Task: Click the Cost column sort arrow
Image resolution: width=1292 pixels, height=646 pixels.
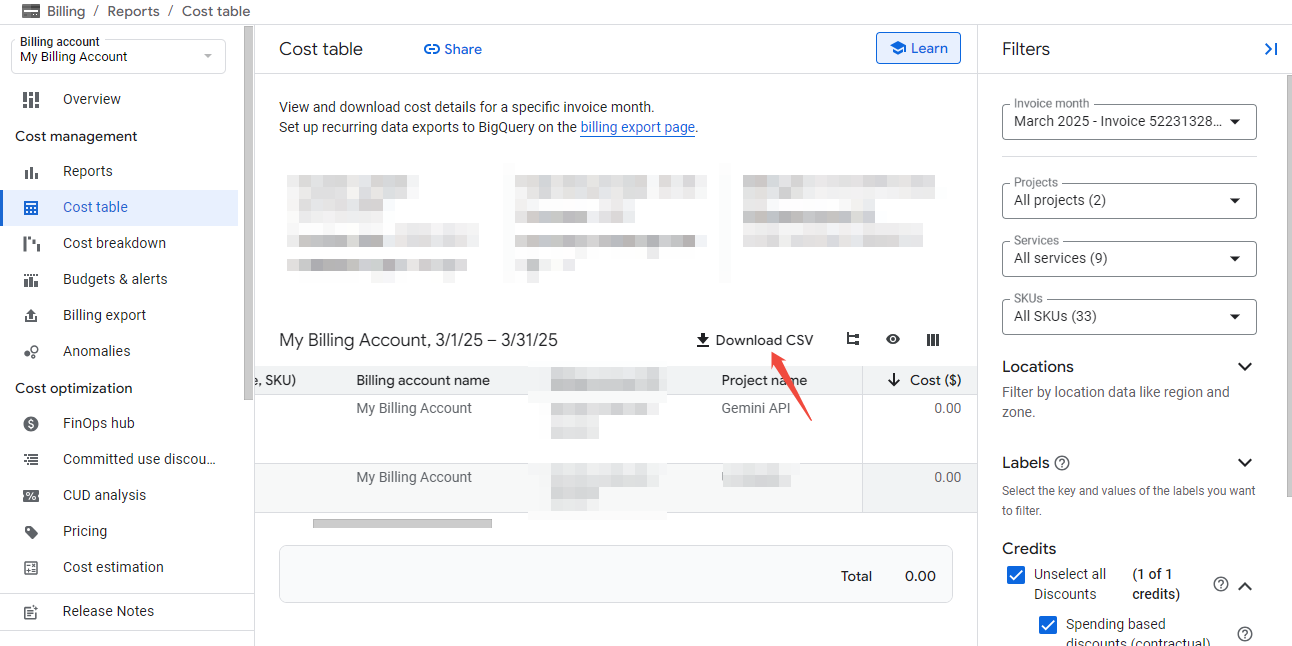Action: (x=894, y=380)
